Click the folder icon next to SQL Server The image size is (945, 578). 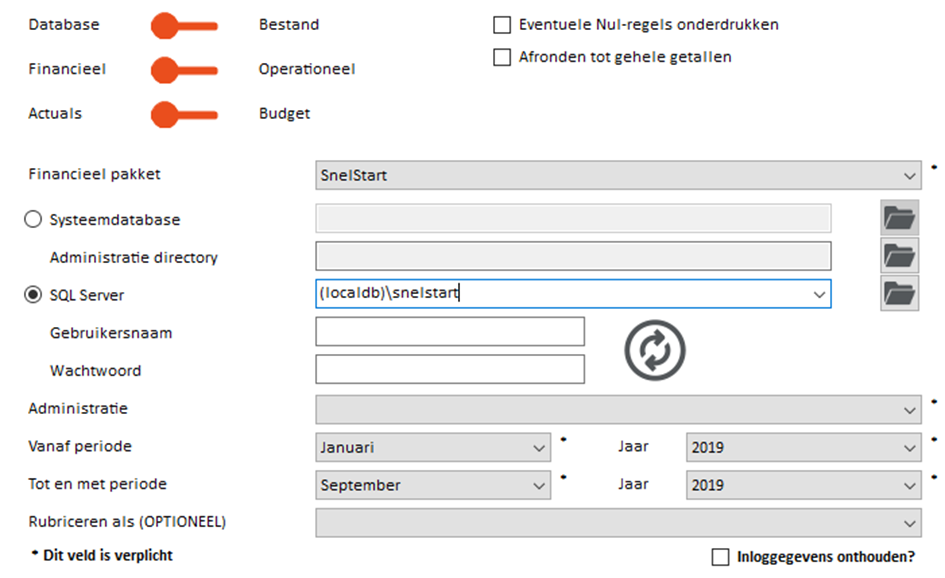coord(899,294)
